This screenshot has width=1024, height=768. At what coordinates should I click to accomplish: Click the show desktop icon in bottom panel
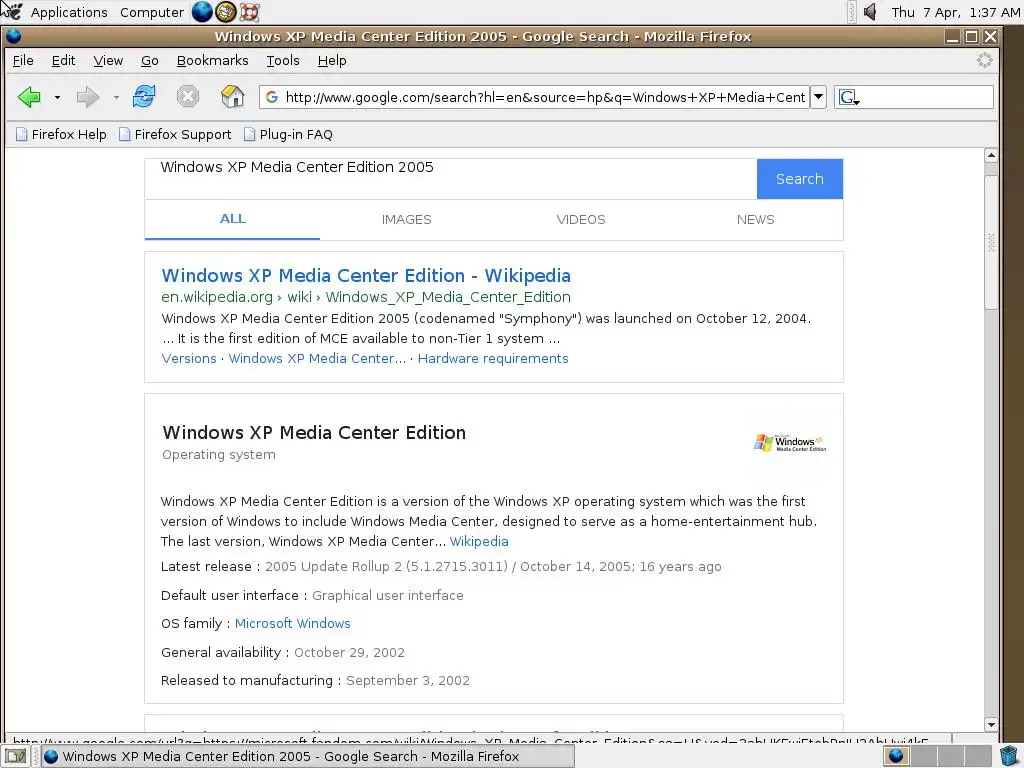(x=16, y=756)
